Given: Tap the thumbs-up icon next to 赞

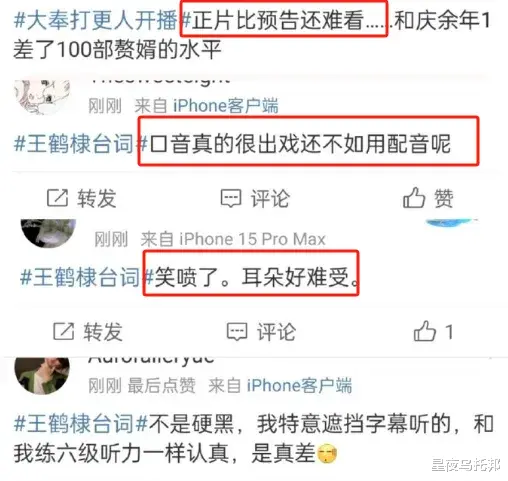Looking at the screenshot, I should [x=414, y=198].
